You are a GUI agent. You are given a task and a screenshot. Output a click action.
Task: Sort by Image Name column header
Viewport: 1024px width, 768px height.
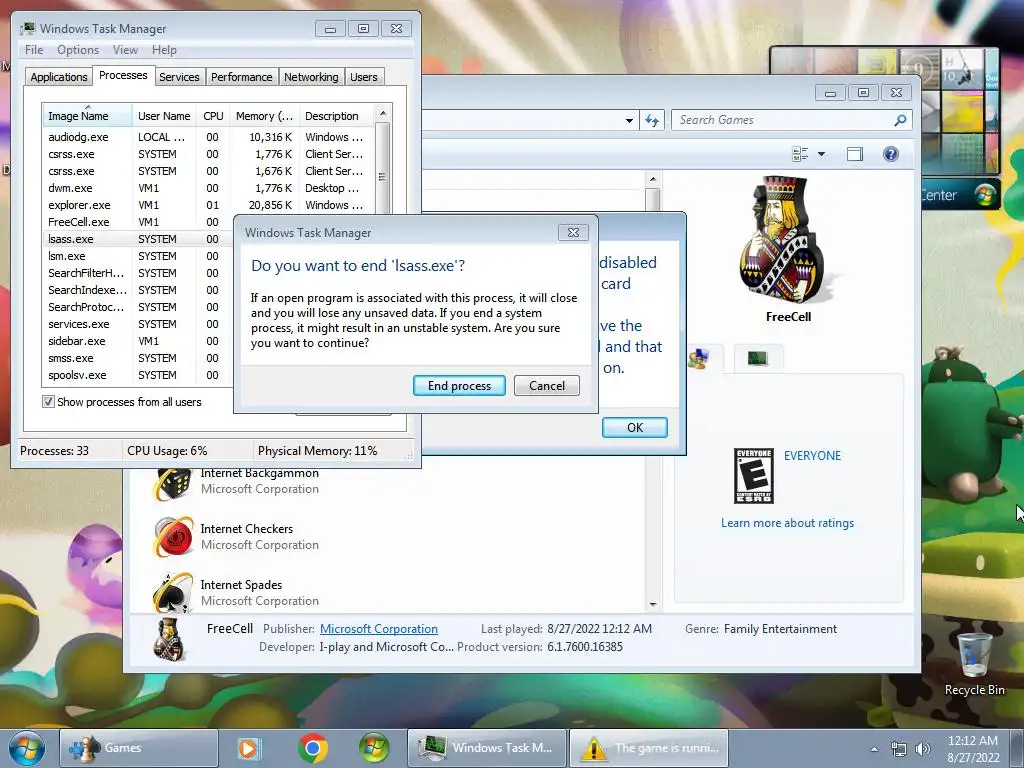coord(87,116)
